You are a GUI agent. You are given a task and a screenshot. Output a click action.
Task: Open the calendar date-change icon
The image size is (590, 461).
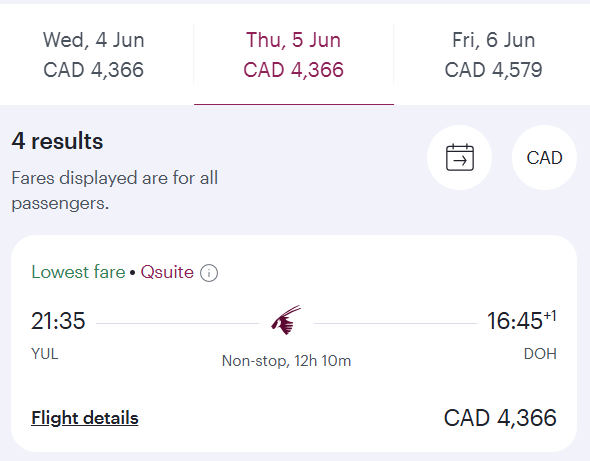point(459,157)
